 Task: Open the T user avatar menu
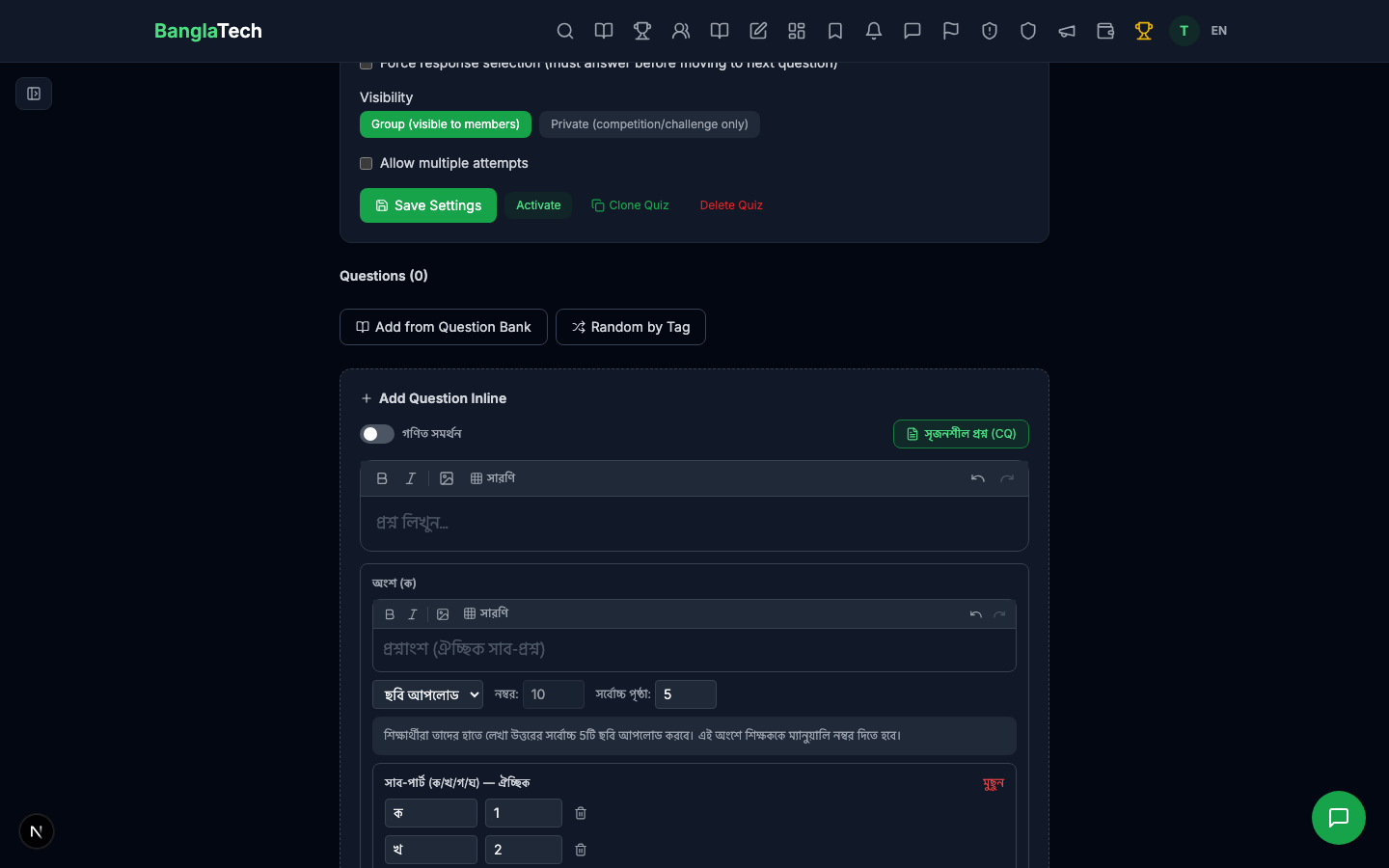[1184, 31]
